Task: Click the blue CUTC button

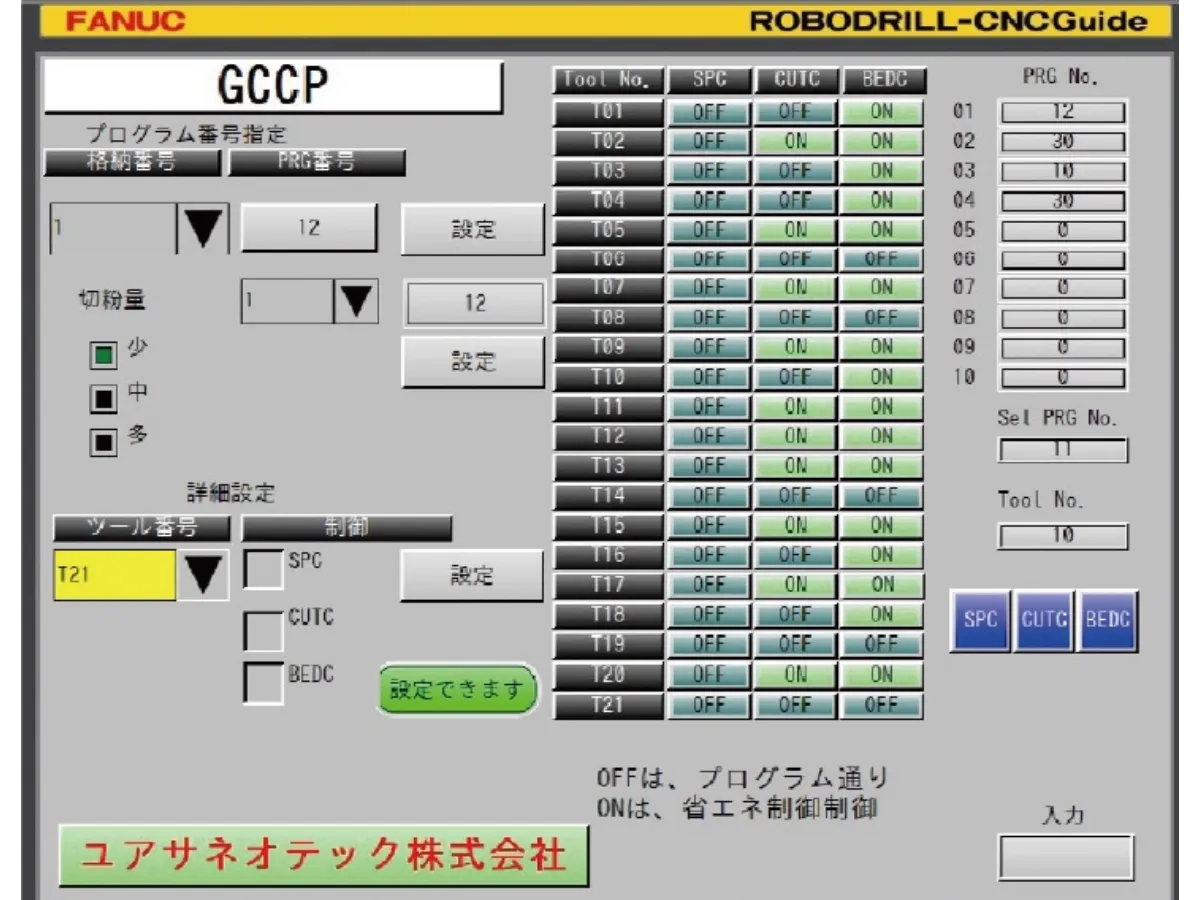Action: pyautogui.click(x=1045, y=620)
